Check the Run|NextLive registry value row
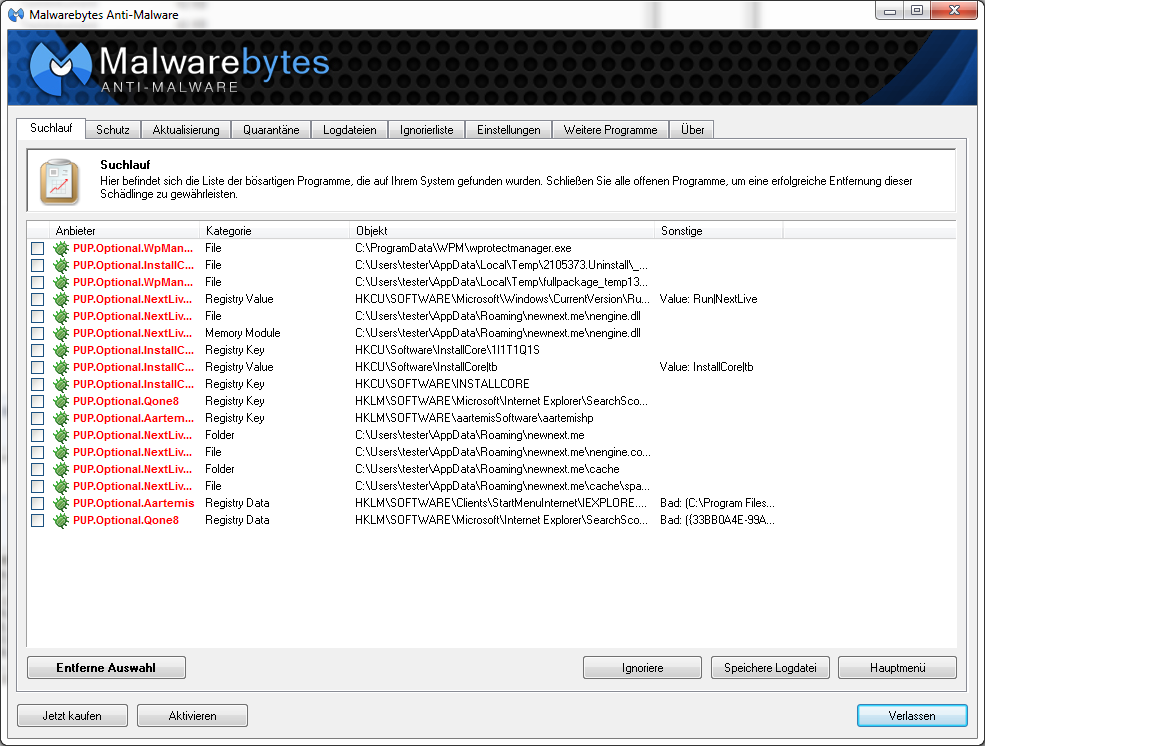The height and width of the screenshot is (746, 1152). click(37, 299)
